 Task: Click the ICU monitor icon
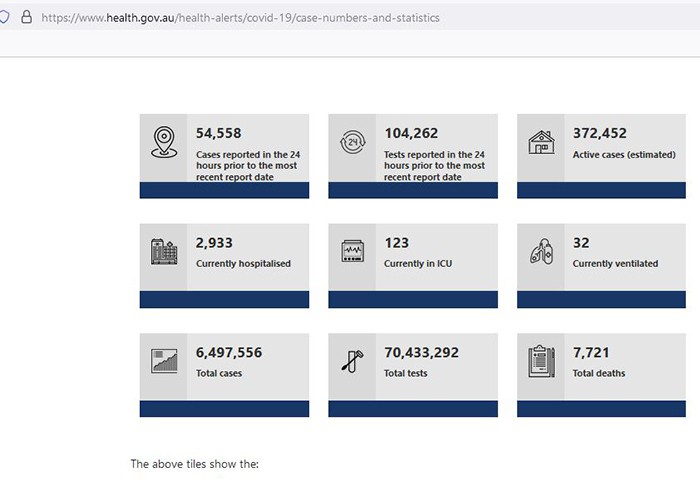(352, 252)
